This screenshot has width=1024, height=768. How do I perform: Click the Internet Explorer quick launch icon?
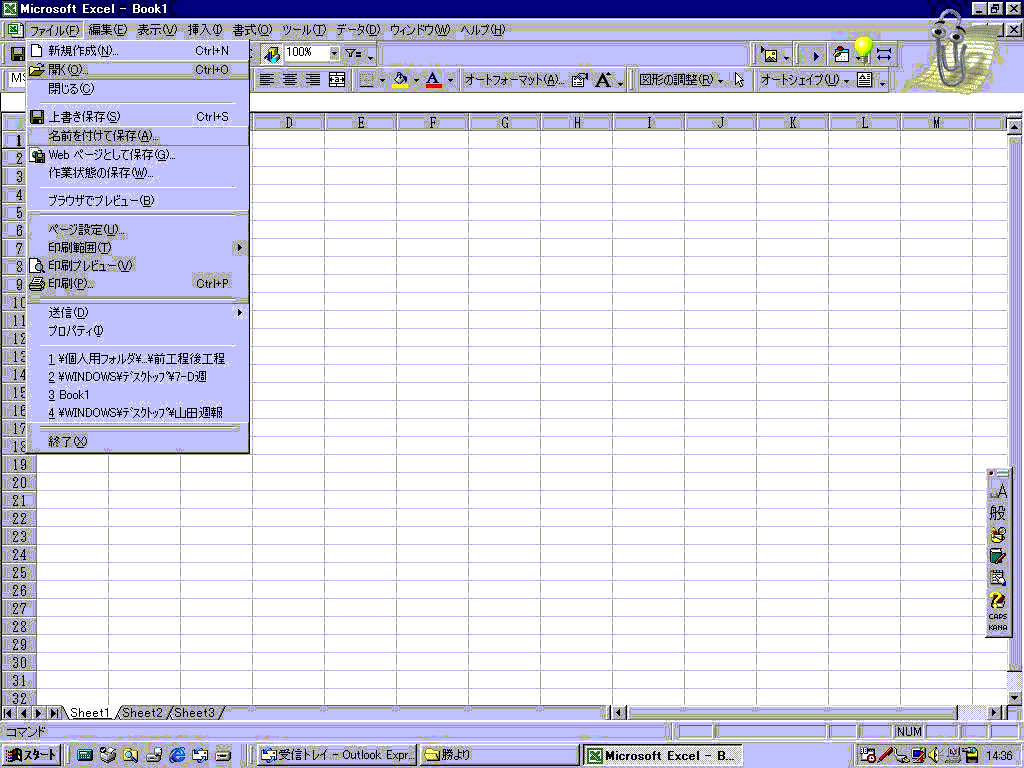click(x=177, y=755)
